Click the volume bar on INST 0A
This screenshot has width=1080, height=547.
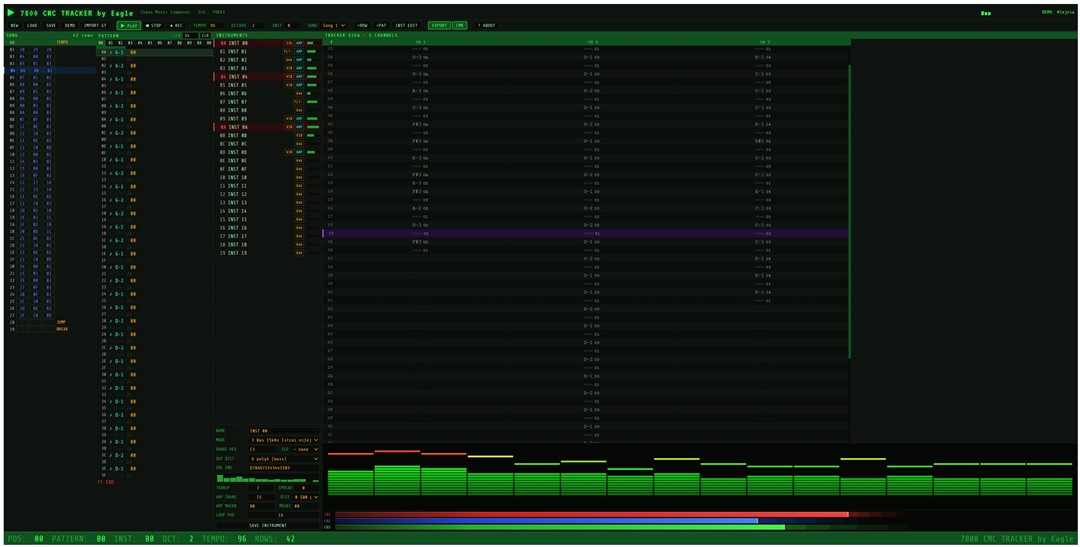click(x=313, y=127)
